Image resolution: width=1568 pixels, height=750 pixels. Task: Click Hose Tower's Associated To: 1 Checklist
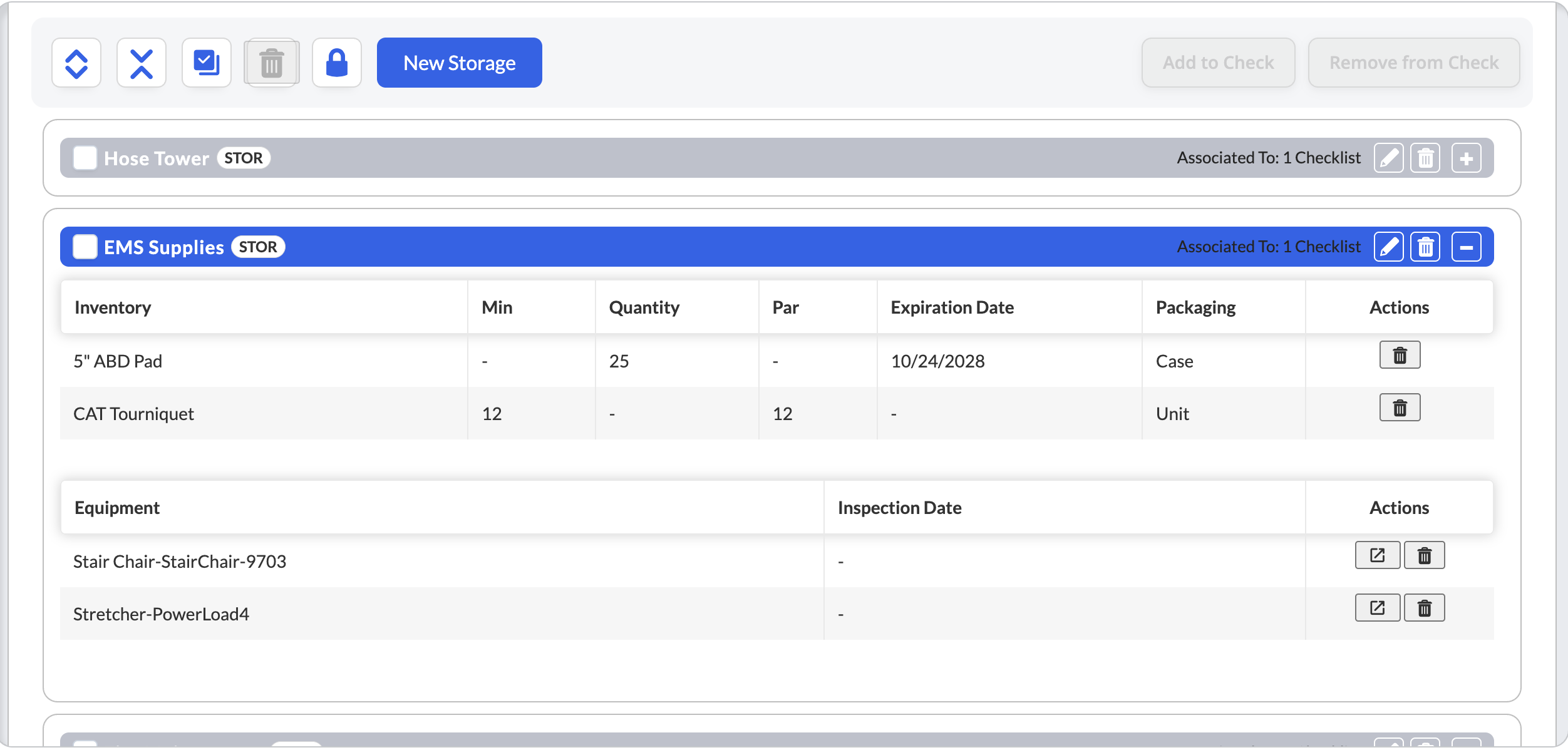1269,158
